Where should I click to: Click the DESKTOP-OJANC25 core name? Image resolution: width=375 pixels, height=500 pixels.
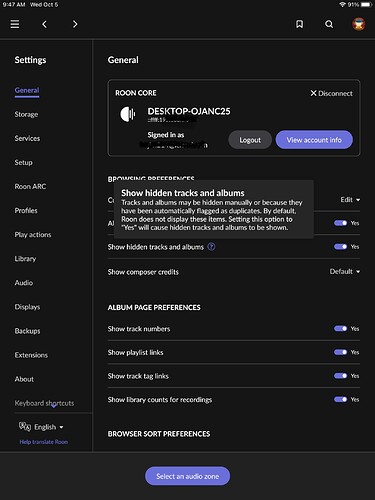(x=189, y=111)
